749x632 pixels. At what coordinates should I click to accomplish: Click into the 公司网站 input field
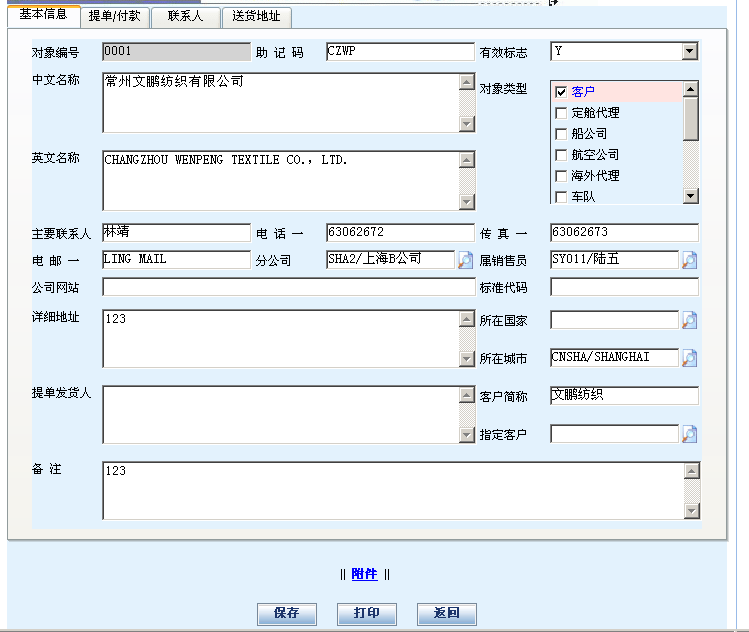[x=288, y=288]
